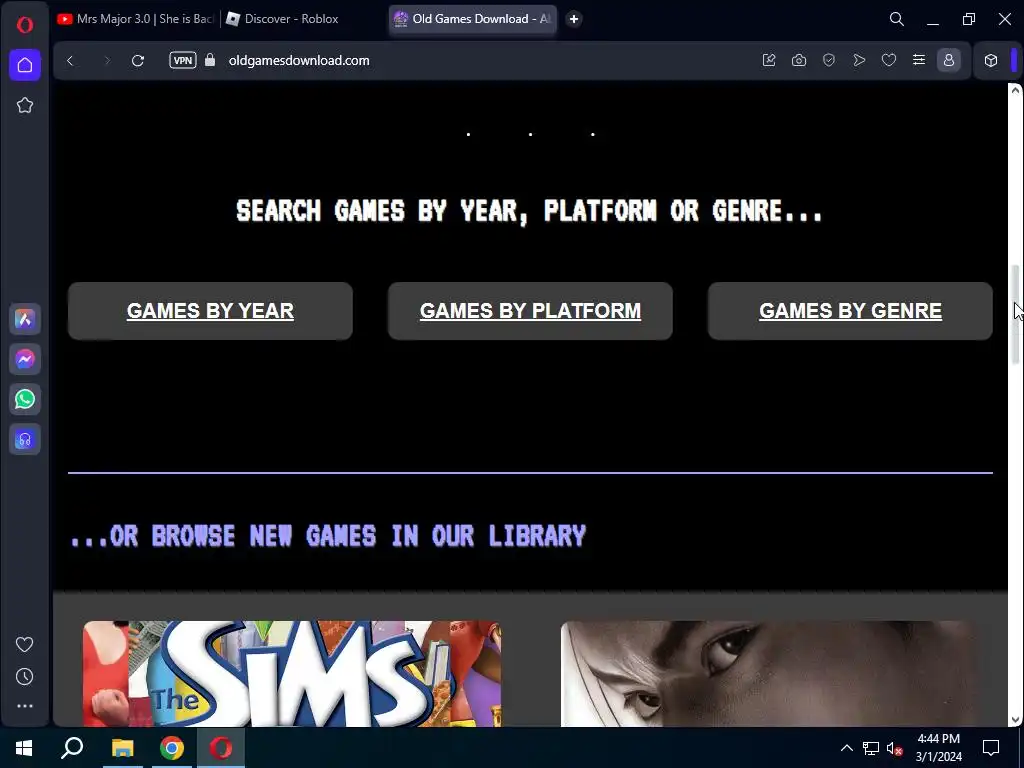The height and width of the screenshot is (768, 1024).
Task: Open the face-cover game thumbnail
Action: tap(769, 673)
